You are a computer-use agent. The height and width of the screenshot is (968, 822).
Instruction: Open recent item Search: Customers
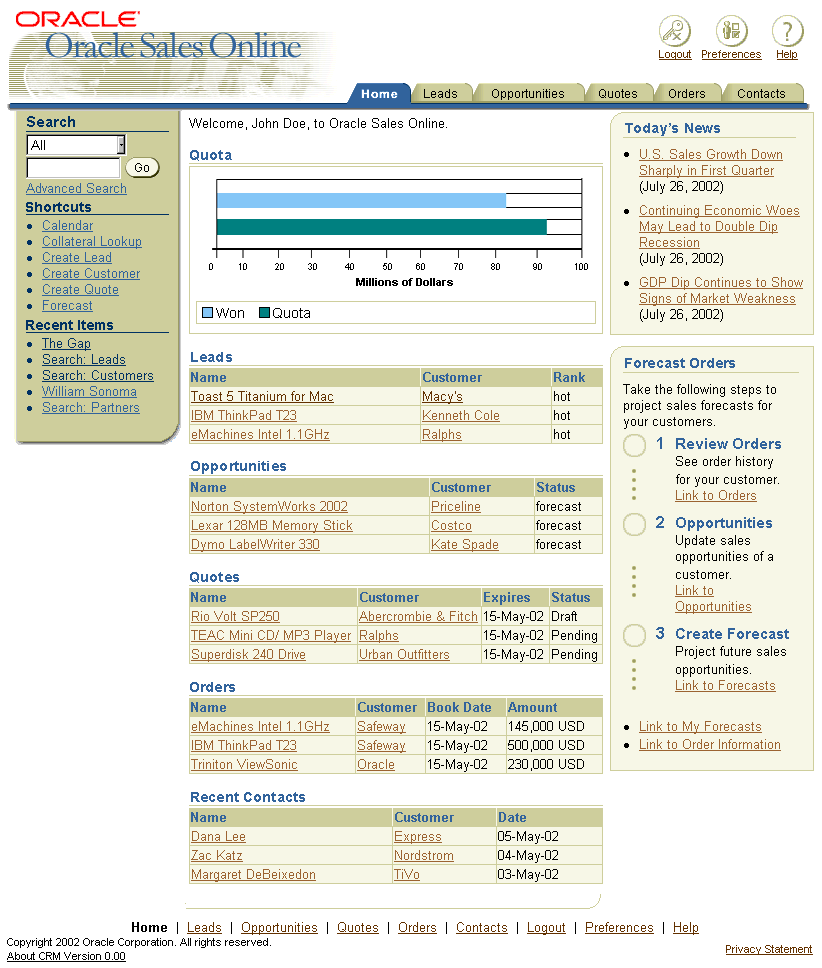(x=98, y=375)
